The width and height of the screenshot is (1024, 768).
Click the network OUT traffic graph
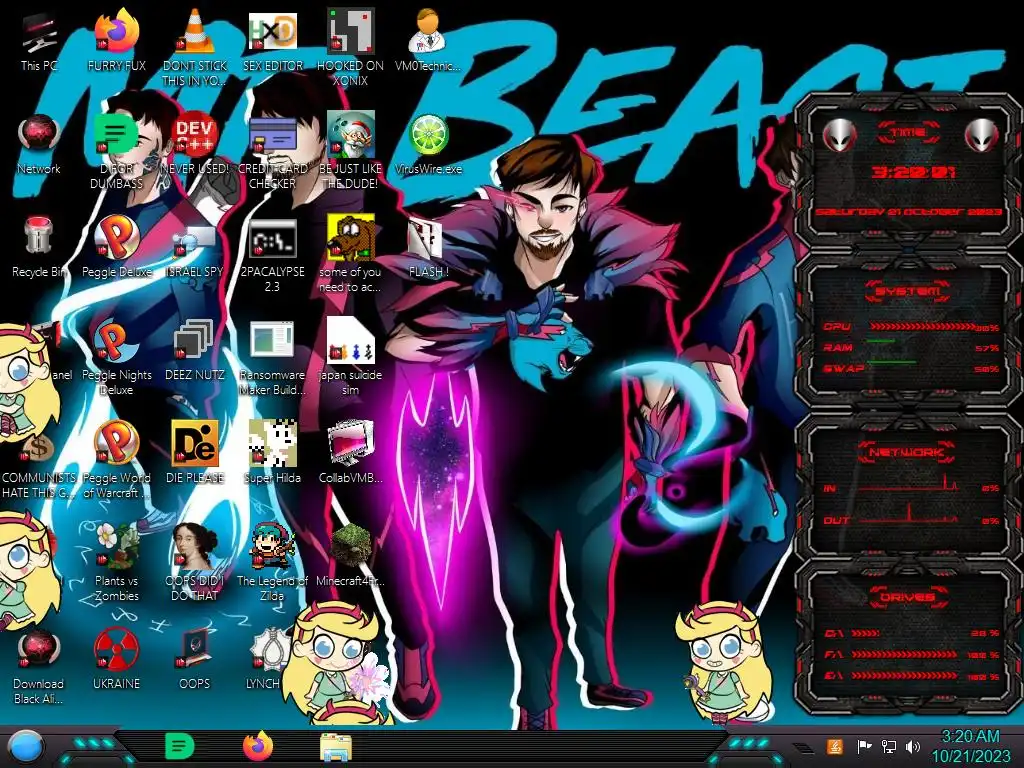pos(908,513)
